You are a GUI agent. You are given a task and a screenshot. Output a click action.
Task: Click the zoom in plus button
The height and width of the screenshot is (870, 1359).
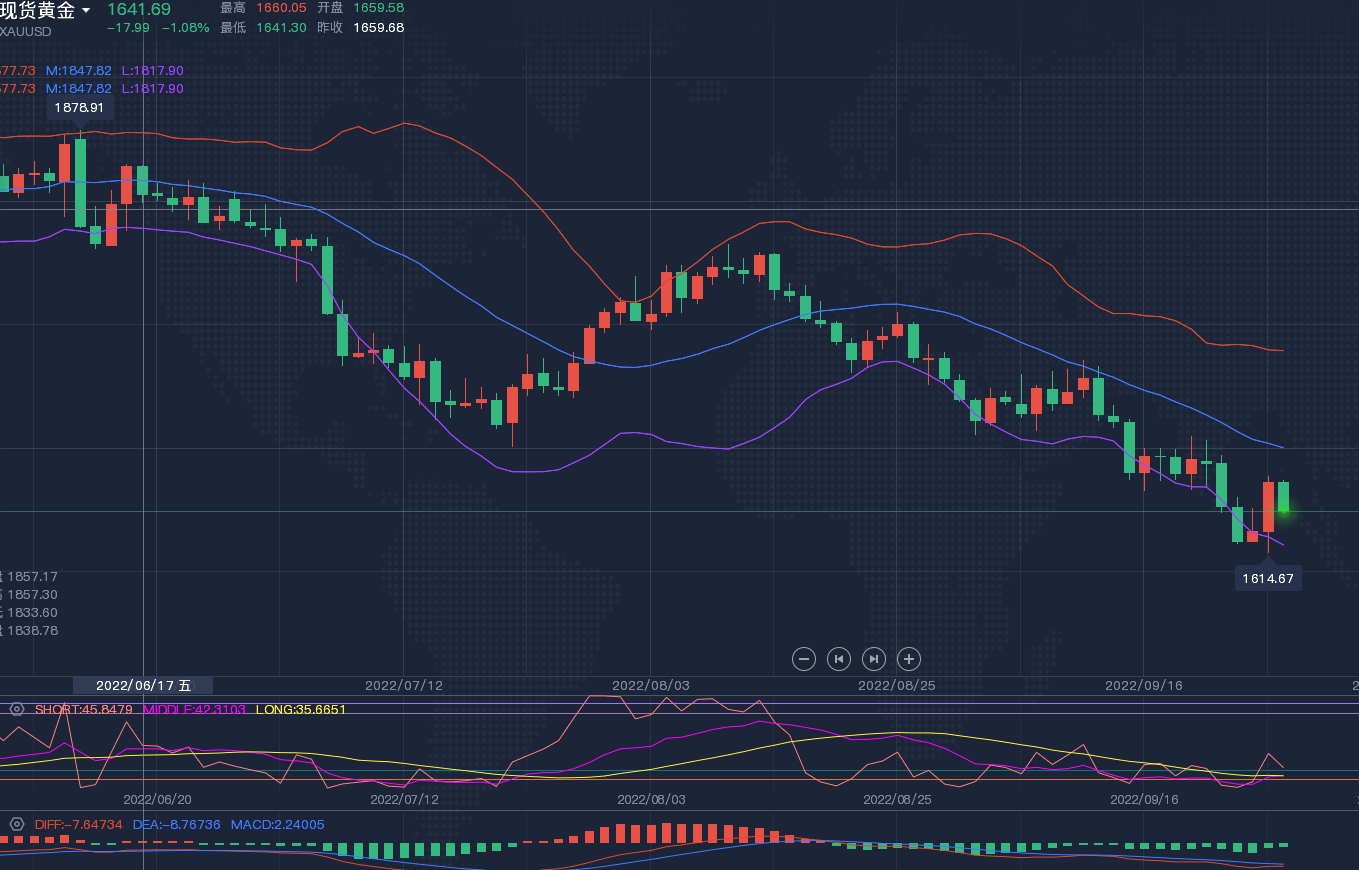tap(908, 658)
